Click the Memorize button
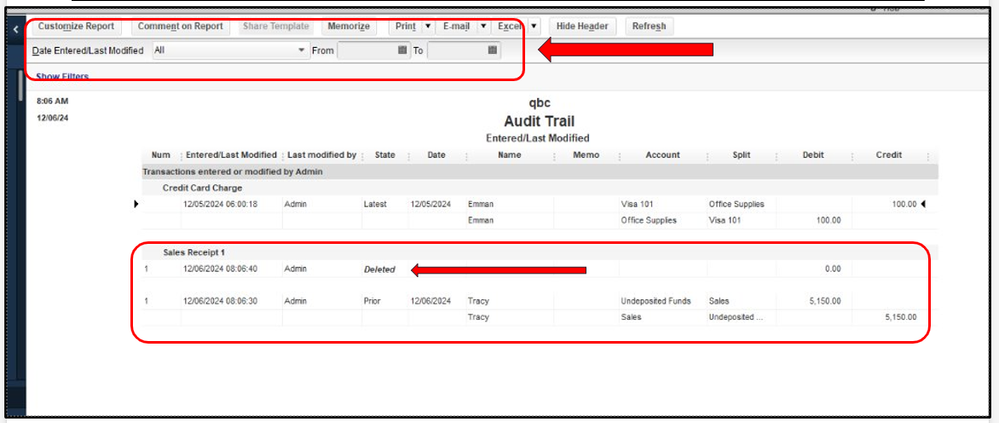Screen dimensions: 999x423 [x=349, y=26]
